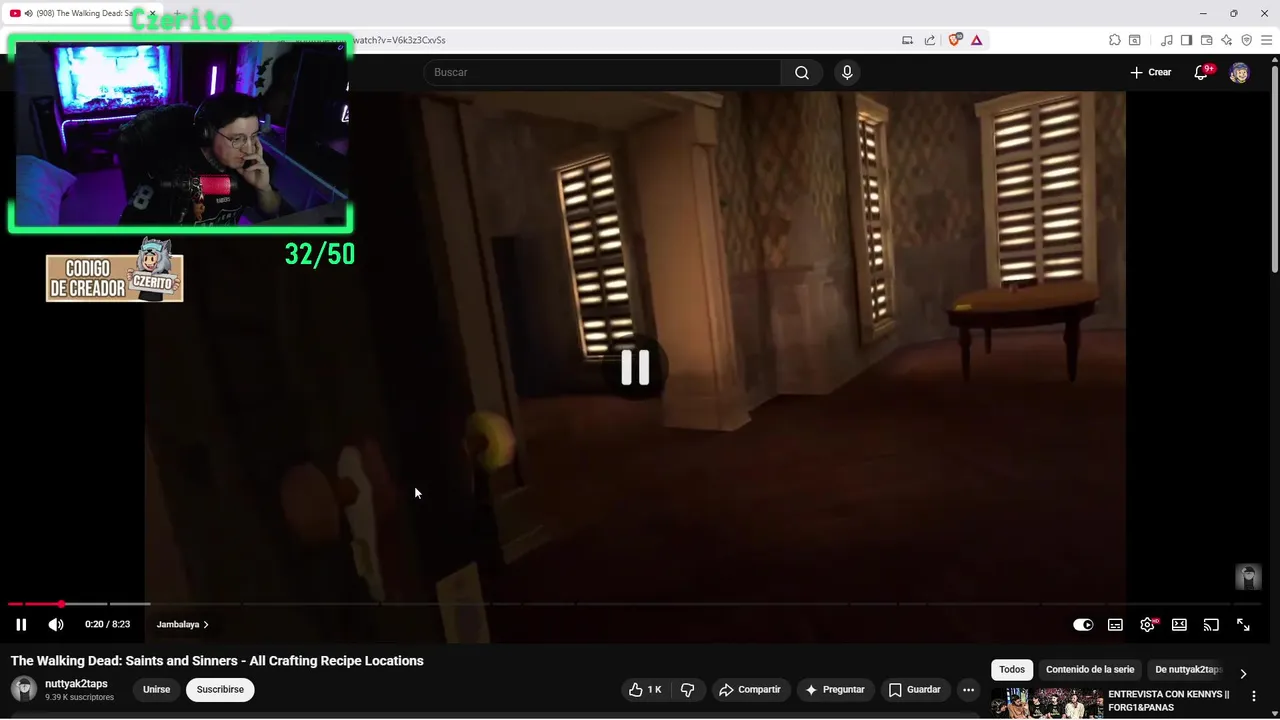
Task: Open options menu for ENTREVISTA CON KENNYS
Action: (x=1254, y=696)
